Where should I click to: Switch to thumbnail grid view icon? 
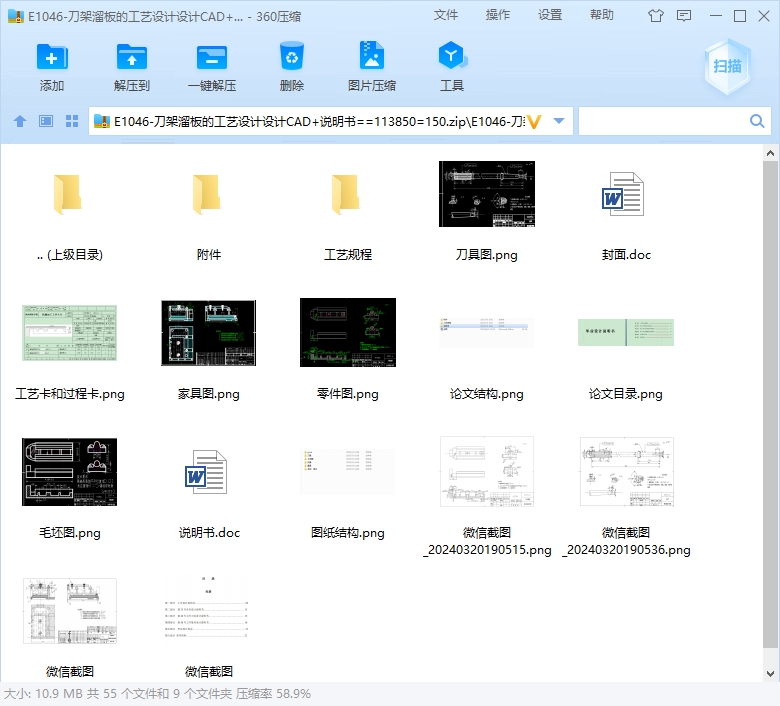72,121
